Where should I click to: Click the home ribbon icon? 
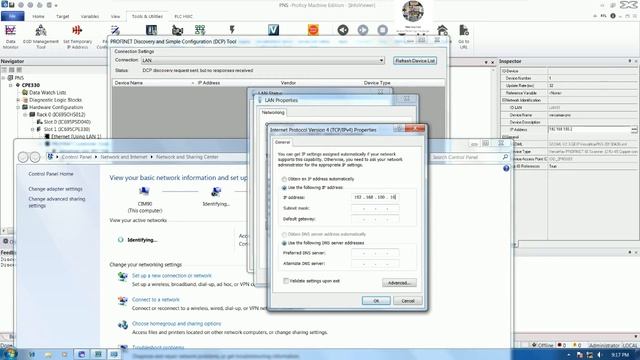442,30
